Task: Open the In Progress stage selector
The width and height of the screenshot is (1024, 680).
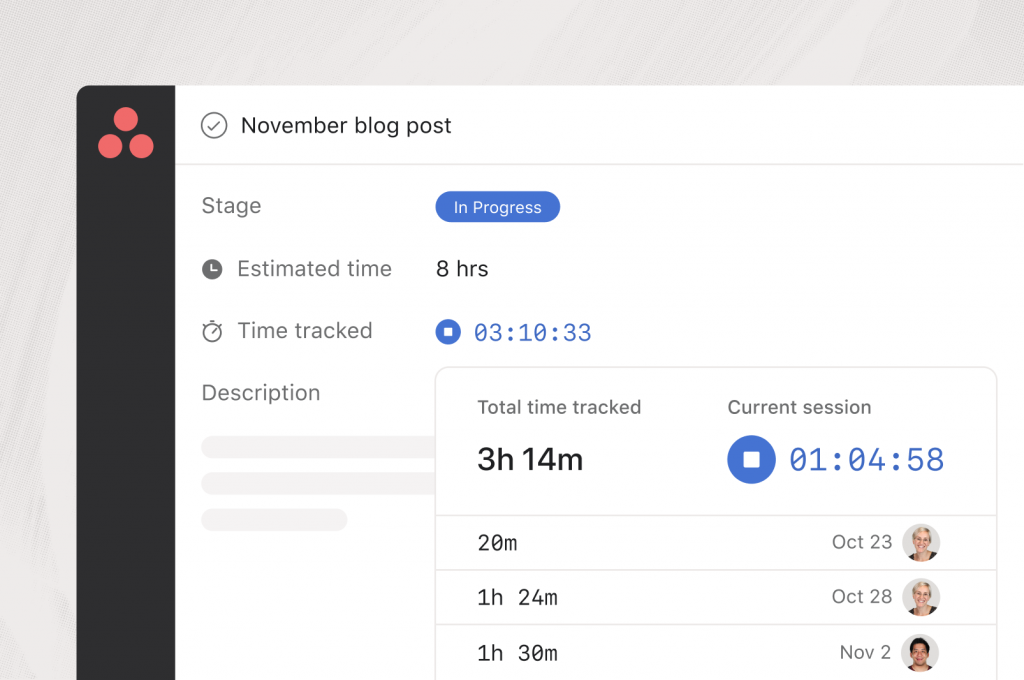Action: (497, 207)
